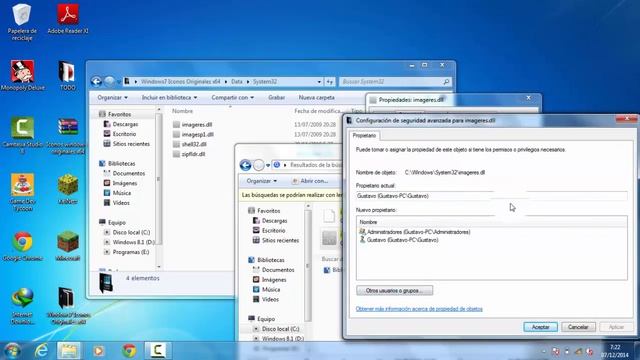This screenshot has height=360, width=640.
Task: Select imageres.dll in file list
Action: 192,124
